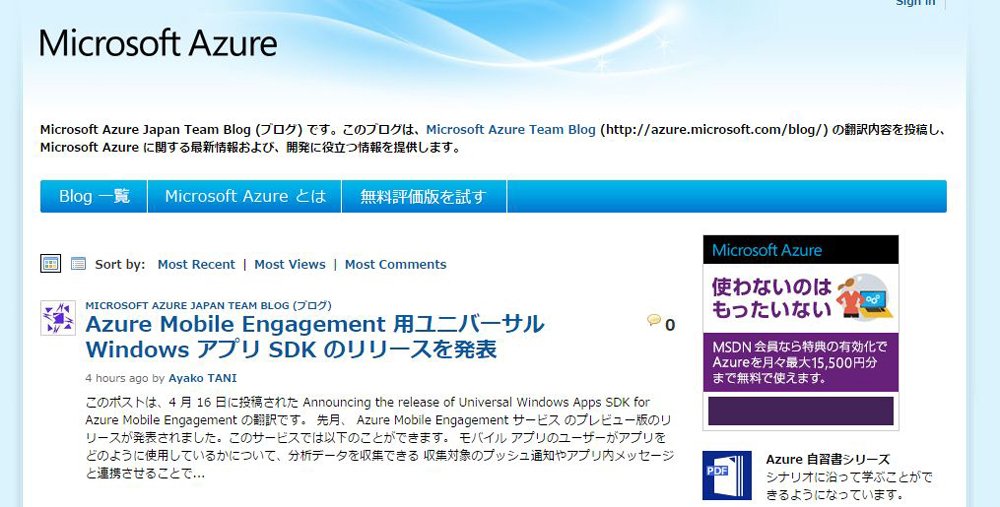
Task: Open the Azure 自習書シリーズ heading
Action: [827, 459]
